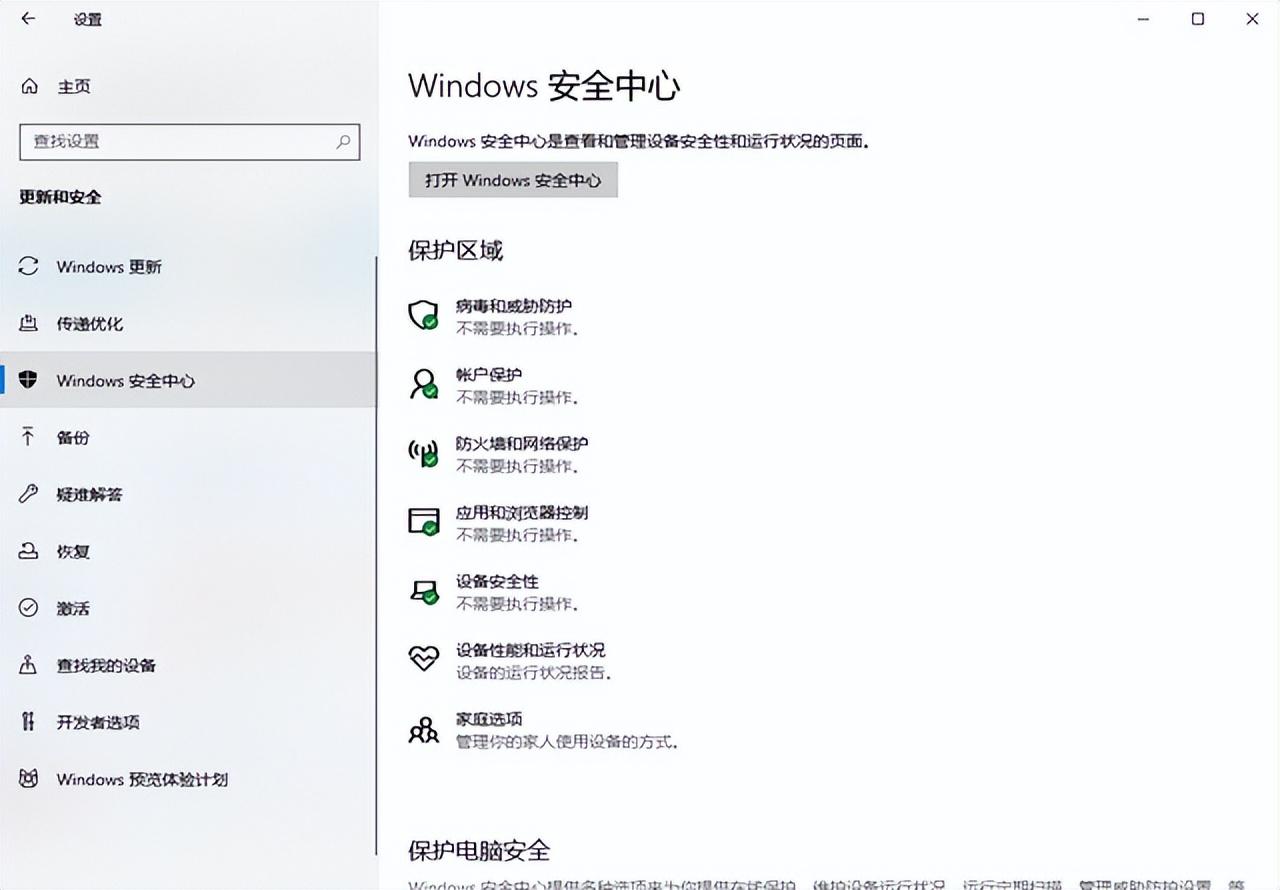Click the sidebar vertical scrollbar
Image resolution: width=1280 pixels, height=890 pixels.
(x=377, y=555)
